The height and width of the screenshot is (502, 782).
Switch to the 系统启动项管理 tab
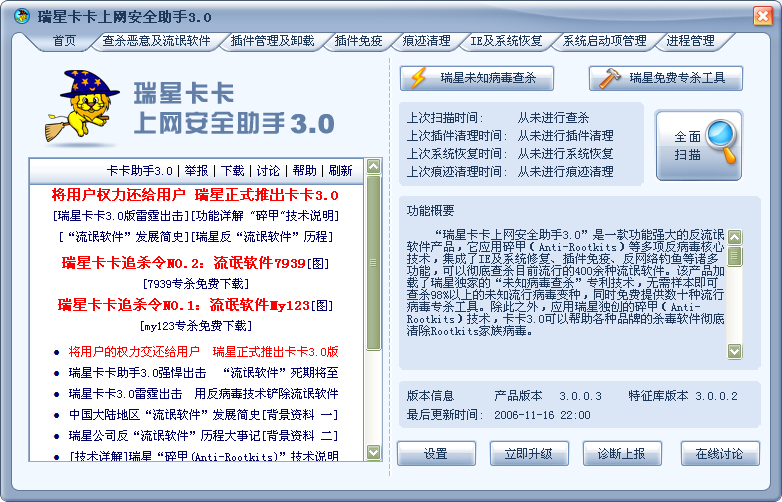click(x=604, y=41)
